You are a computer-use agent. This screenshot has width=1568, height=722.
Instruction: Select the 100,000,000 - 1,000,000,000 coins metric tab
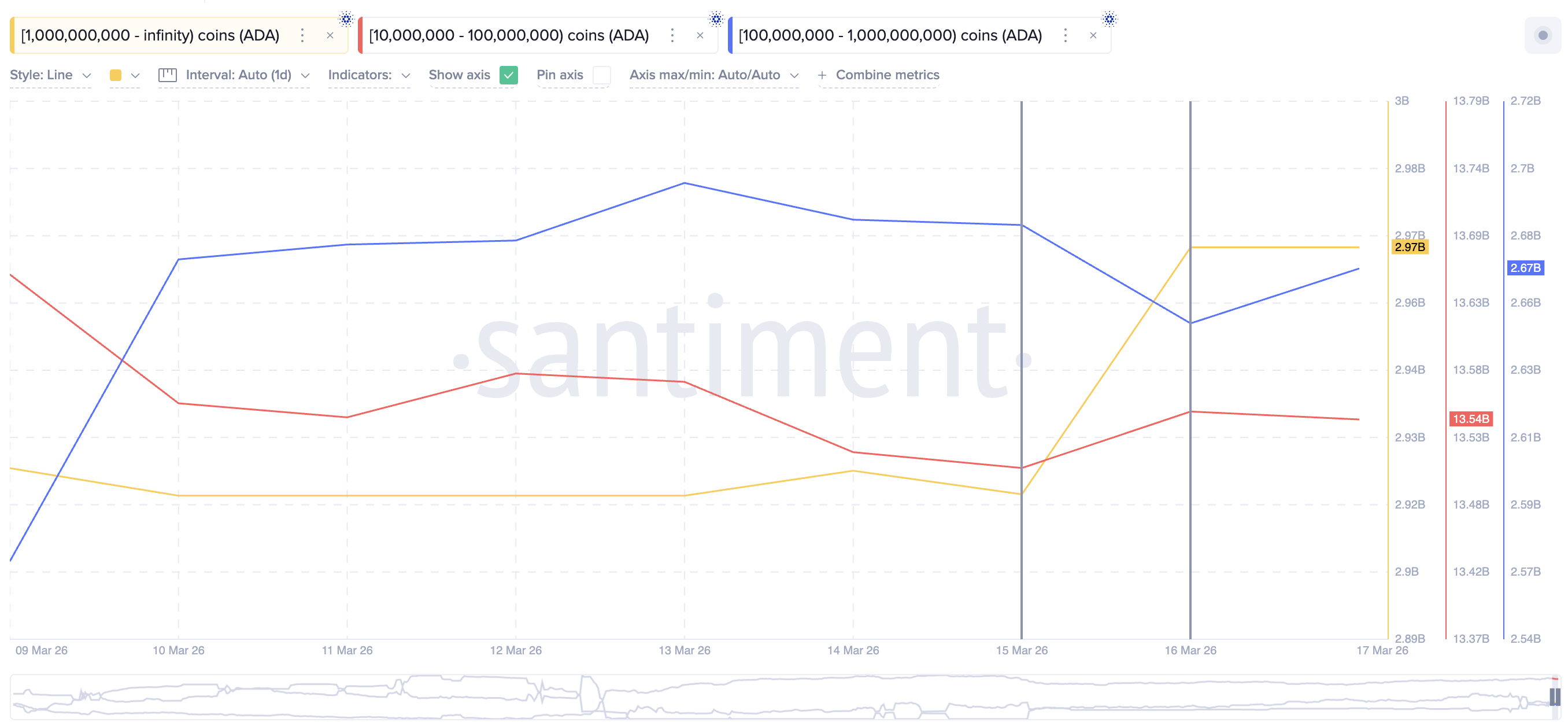[890, 35]
